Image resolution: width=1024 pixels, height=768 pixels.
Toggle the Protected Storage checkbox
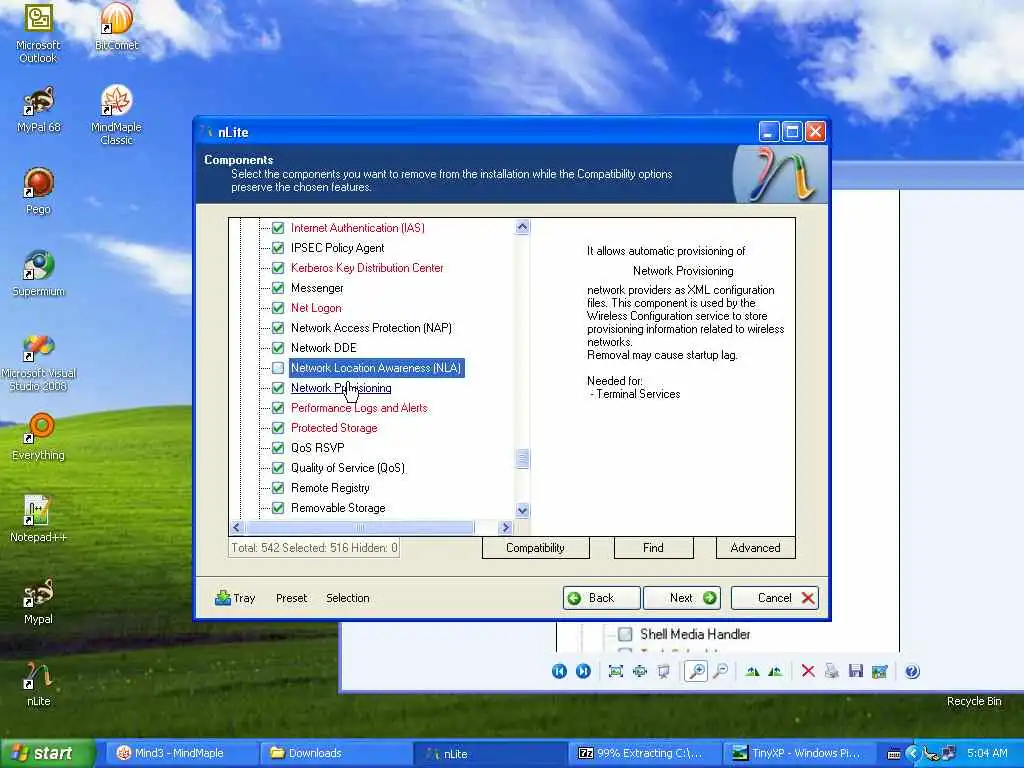pyautogui.click(x=278, y=428)
